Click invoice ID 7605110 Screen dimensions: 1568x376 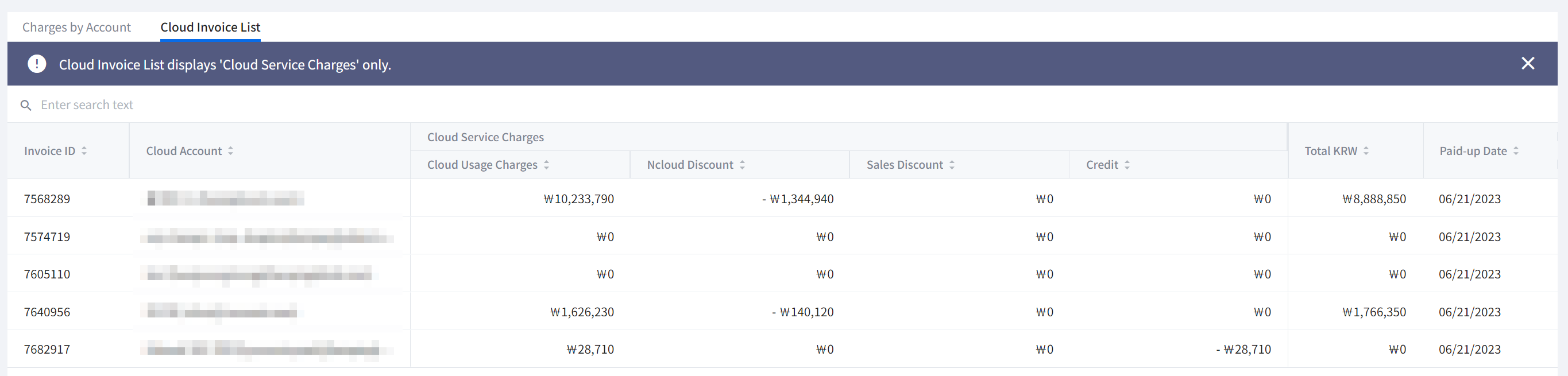[47, 274]
